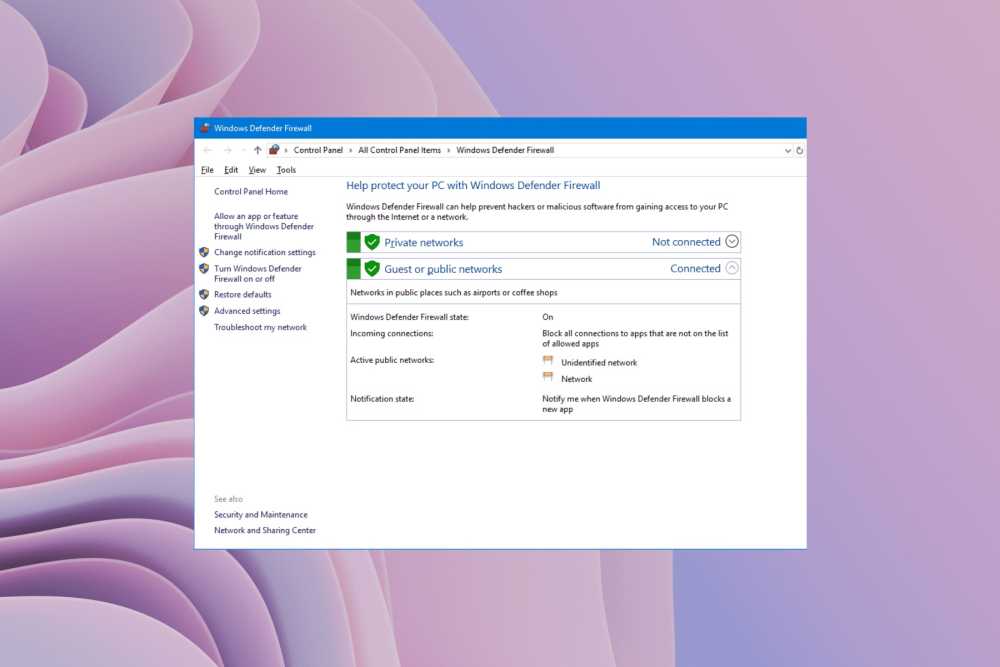This screenshot has width=1000, height=667.
Task: Collapse the Guest or public networks section
Action: pos(731,268)
